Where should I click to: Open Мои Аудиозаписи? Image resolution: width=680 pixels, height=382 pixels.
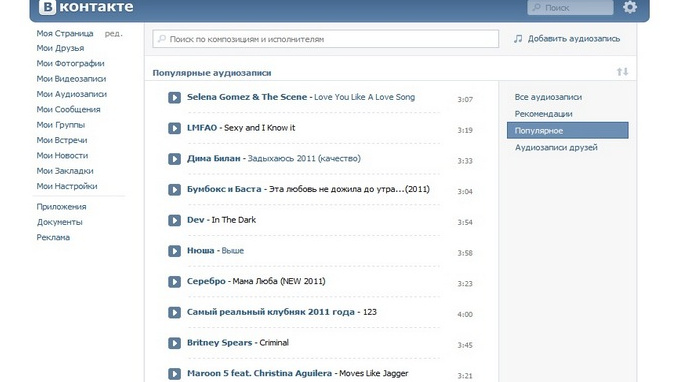pyautogui.click(x=72, y=94)
